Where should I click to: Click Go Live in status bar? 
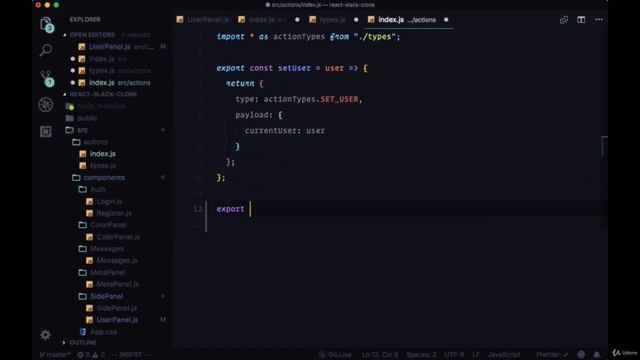click(x=335, y=355)
